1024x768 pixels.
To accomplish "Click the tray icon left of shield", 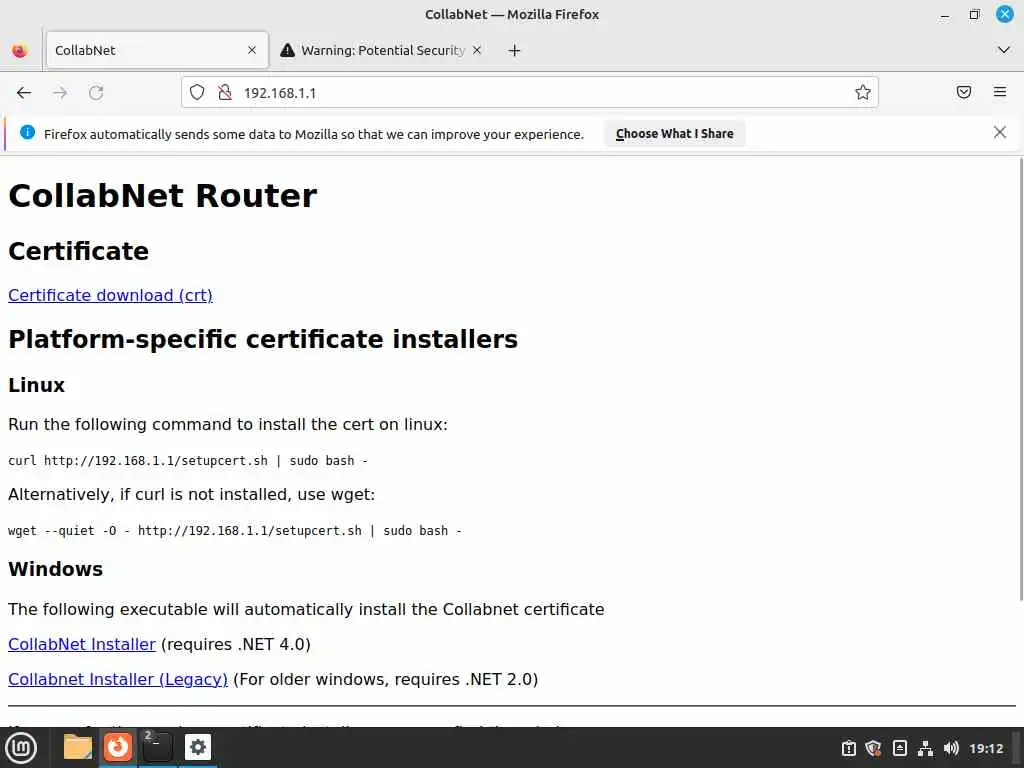I will point(848,748).
